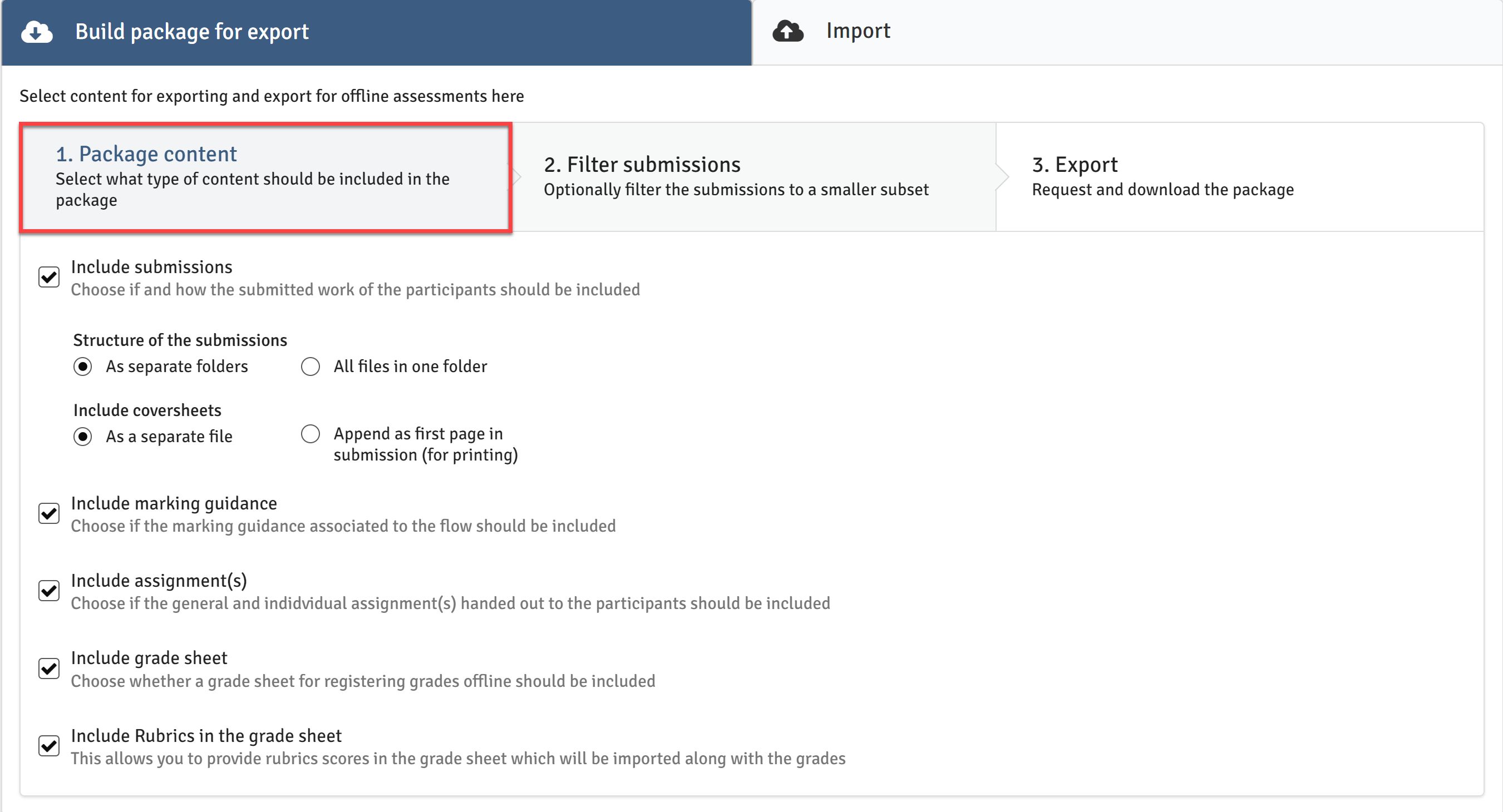
Task: Select As a separate file coversheet option
Action: pos(83,437)
